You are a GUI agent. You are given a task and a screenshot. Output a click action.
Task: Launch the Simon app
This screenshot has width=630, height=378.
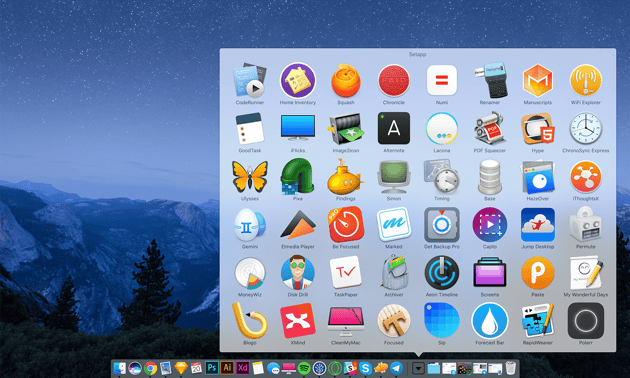point(394,176)
